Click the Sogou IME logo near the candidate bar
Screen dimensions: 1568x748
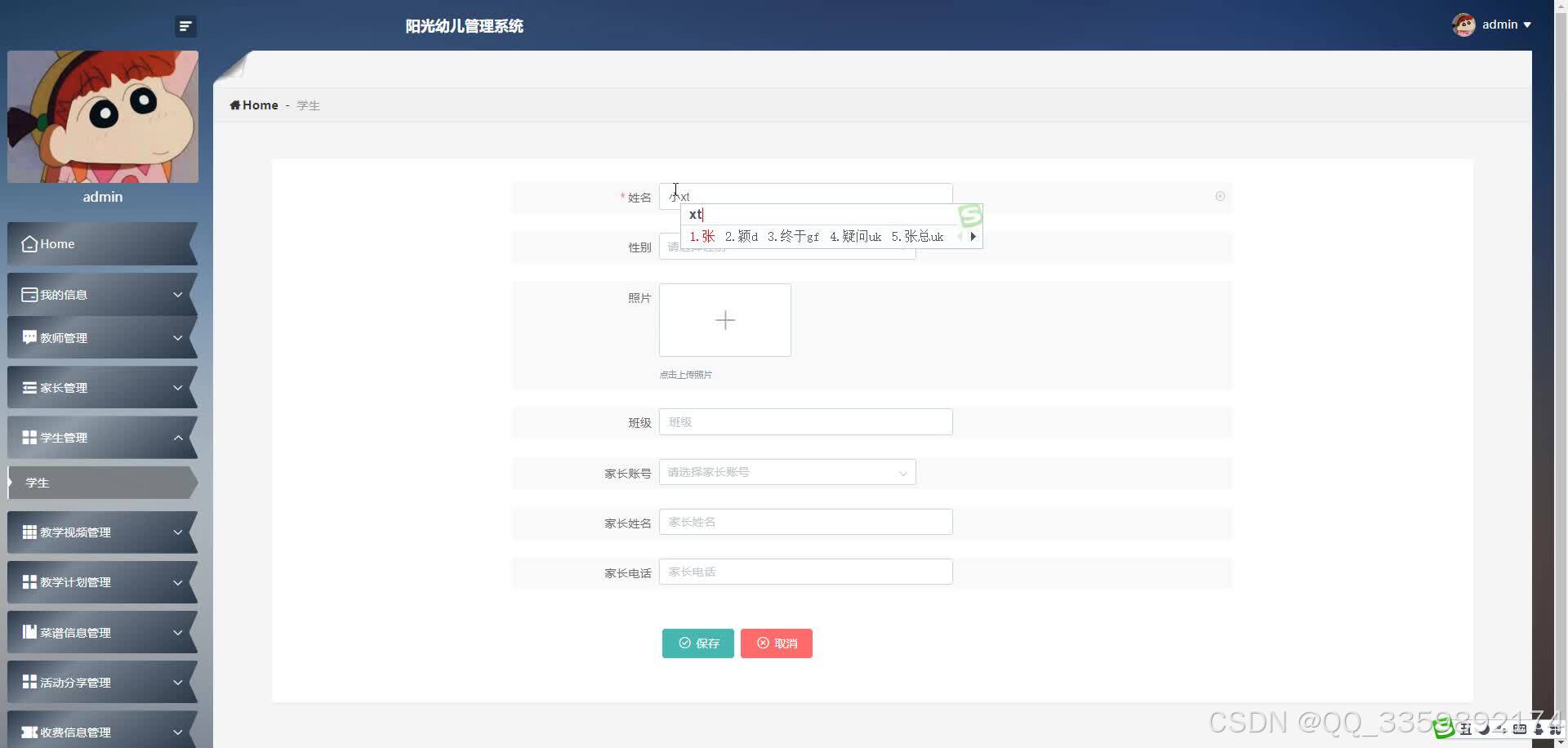click(x=969, y=216)
